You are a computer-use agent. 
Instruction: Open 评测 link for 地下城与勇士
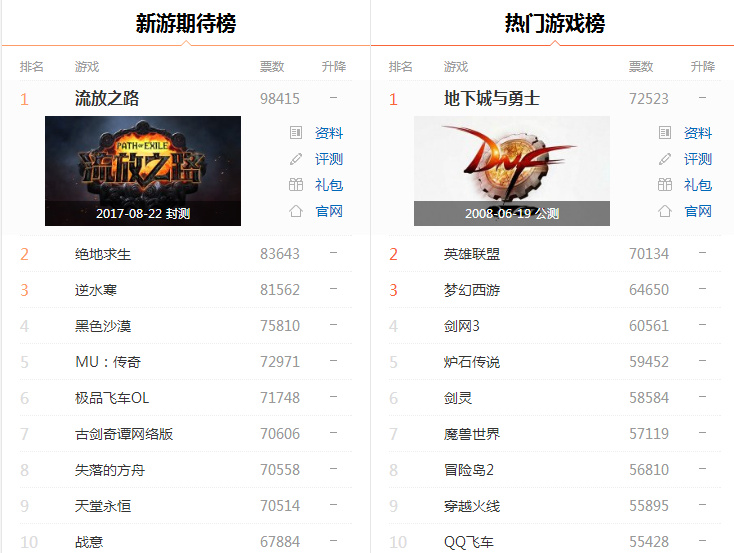(697, 159)
